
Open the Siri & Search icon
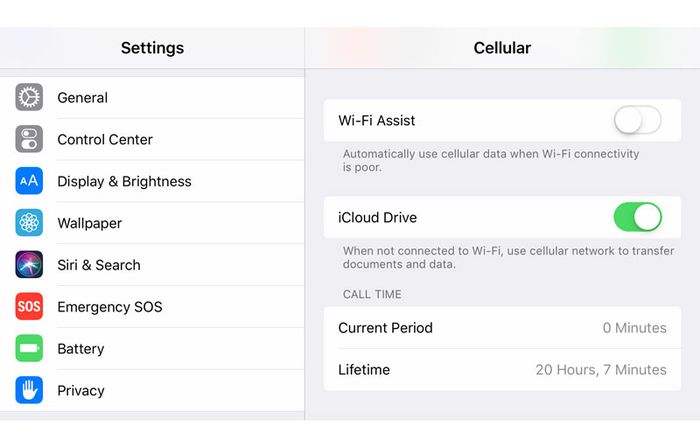pyautogui.click(x=29, y=264)
